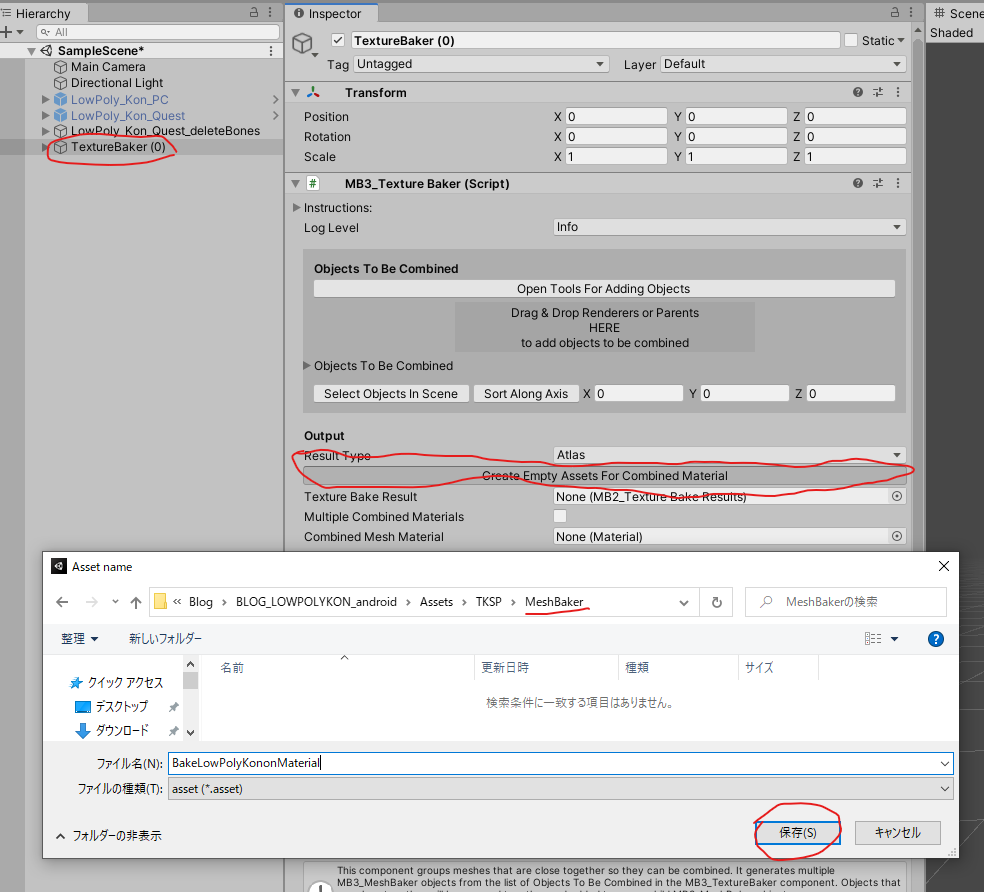The width and height of the screenshot is (984, 892).
Task: Open the Hierarchy panel three-dot menu
Action: 270,12
